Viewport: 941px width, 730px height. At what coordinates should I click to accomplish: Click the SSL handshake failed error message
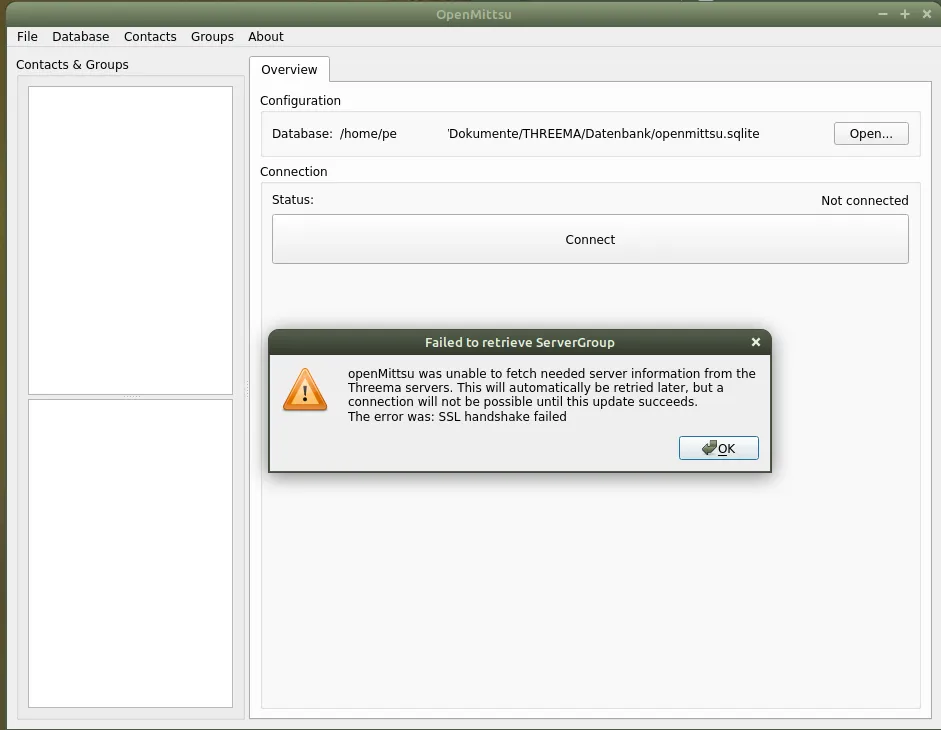coord(457,417)
